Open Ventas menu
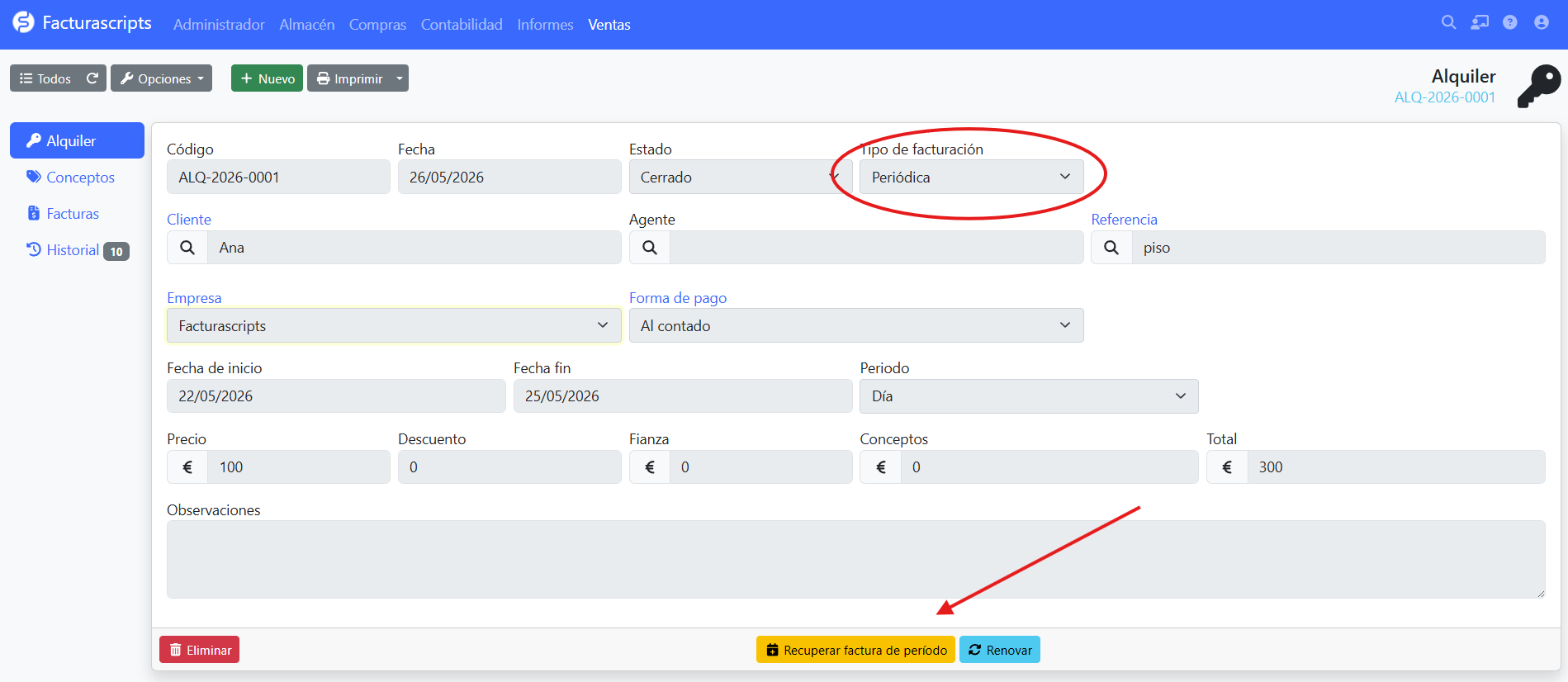 tap(609, 25)
